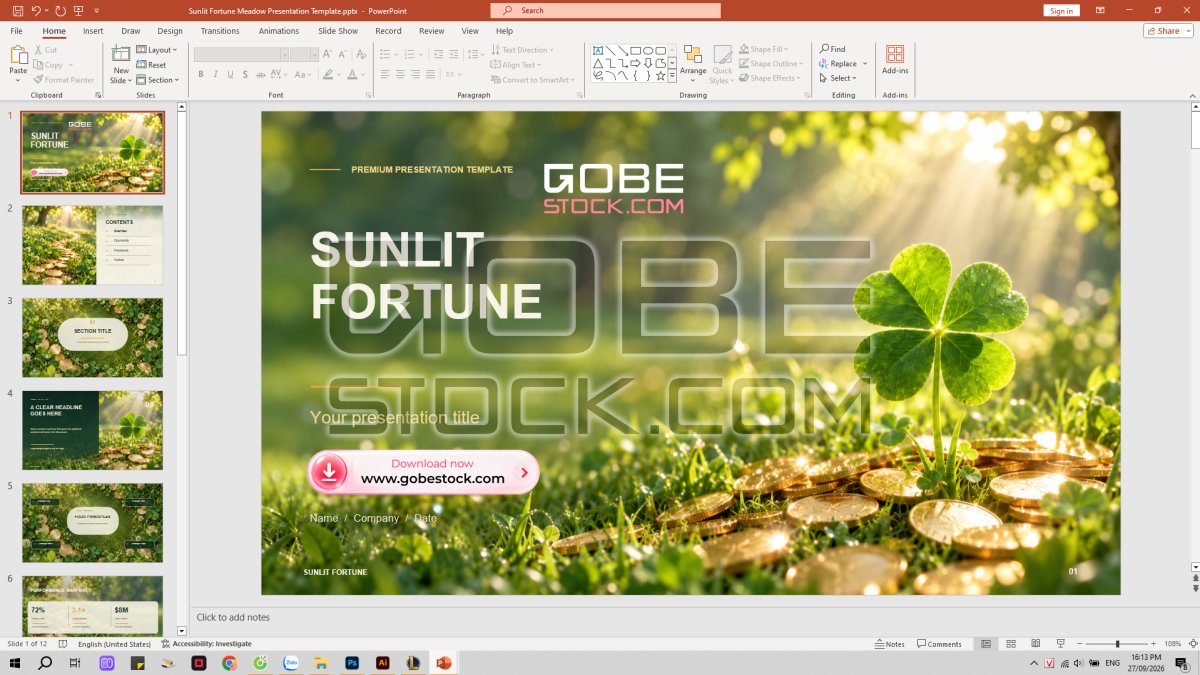Click the Sign in button

1062,10
